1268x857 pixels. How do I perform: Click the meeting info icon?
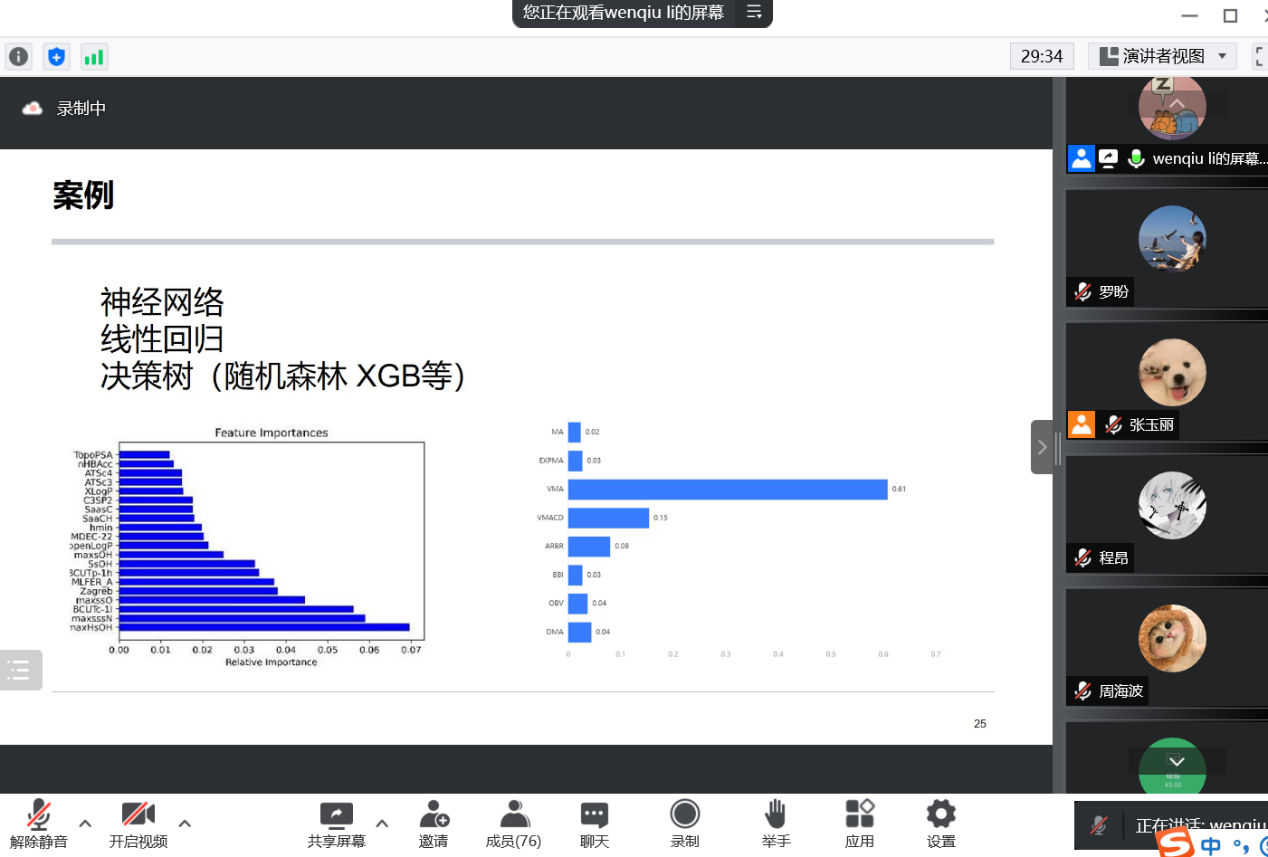pyautogui.click(x=19, y=57)
